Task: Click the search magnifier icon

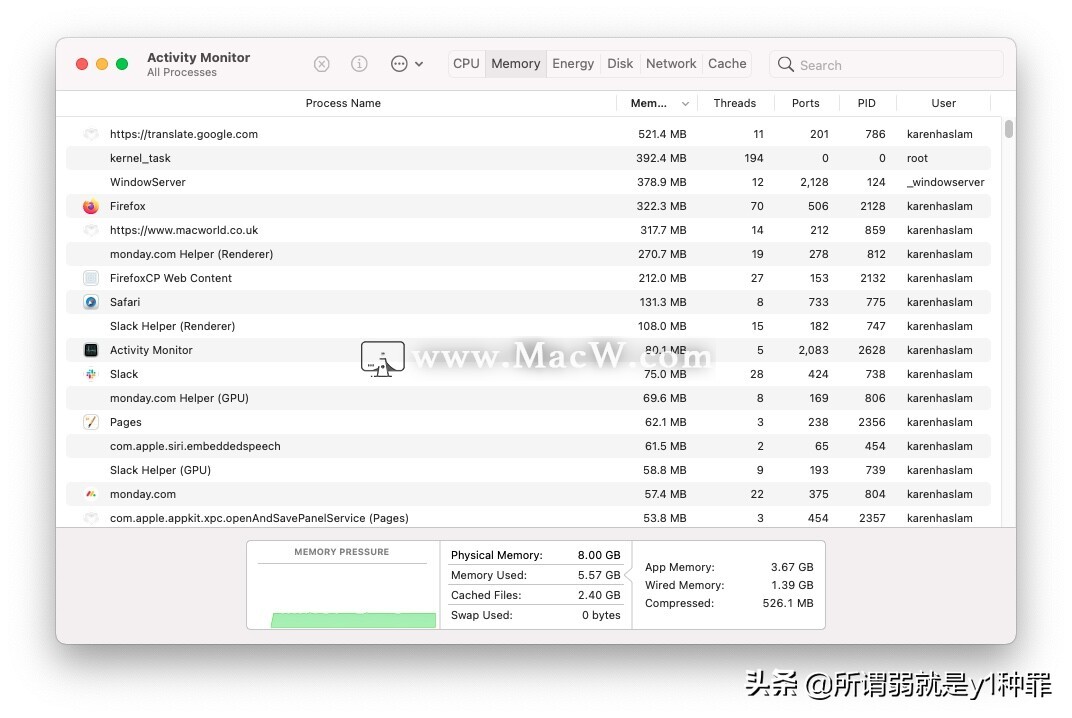Action: 786,64
